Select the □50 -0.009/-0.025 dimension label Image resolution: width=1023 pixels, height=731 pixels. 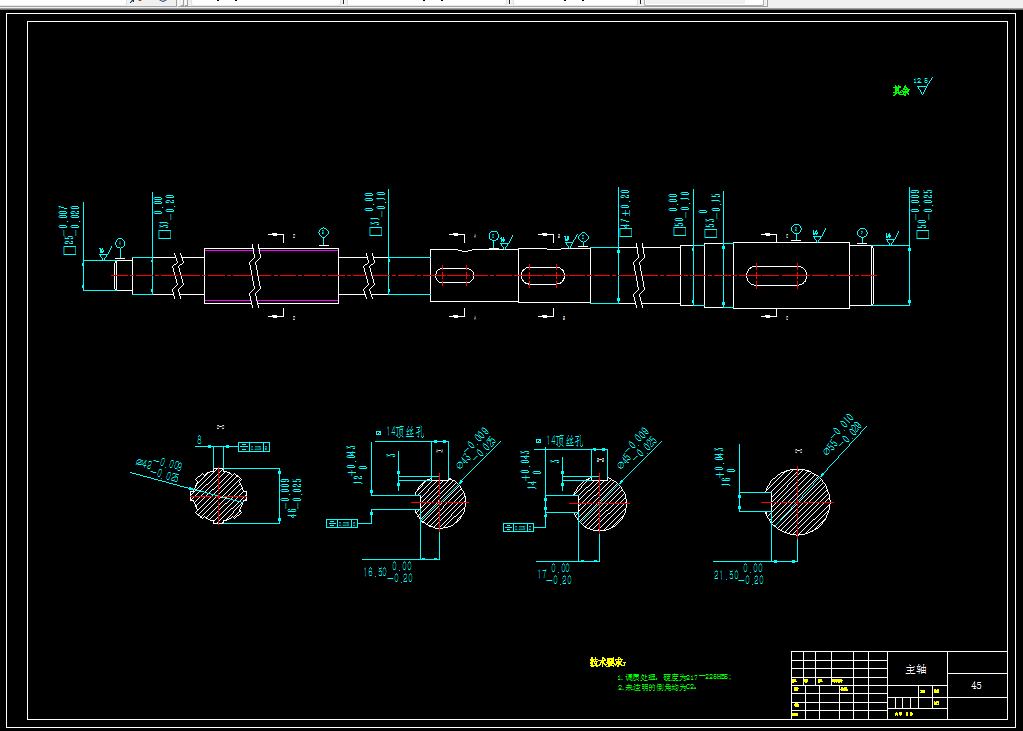(921, 213)
